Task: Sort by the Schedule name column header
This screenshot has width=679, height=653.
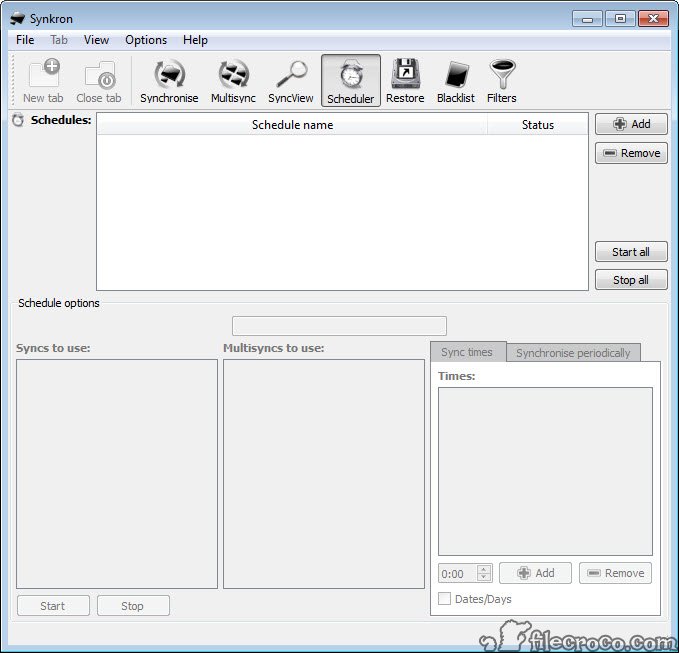Action: pos(292,125)
